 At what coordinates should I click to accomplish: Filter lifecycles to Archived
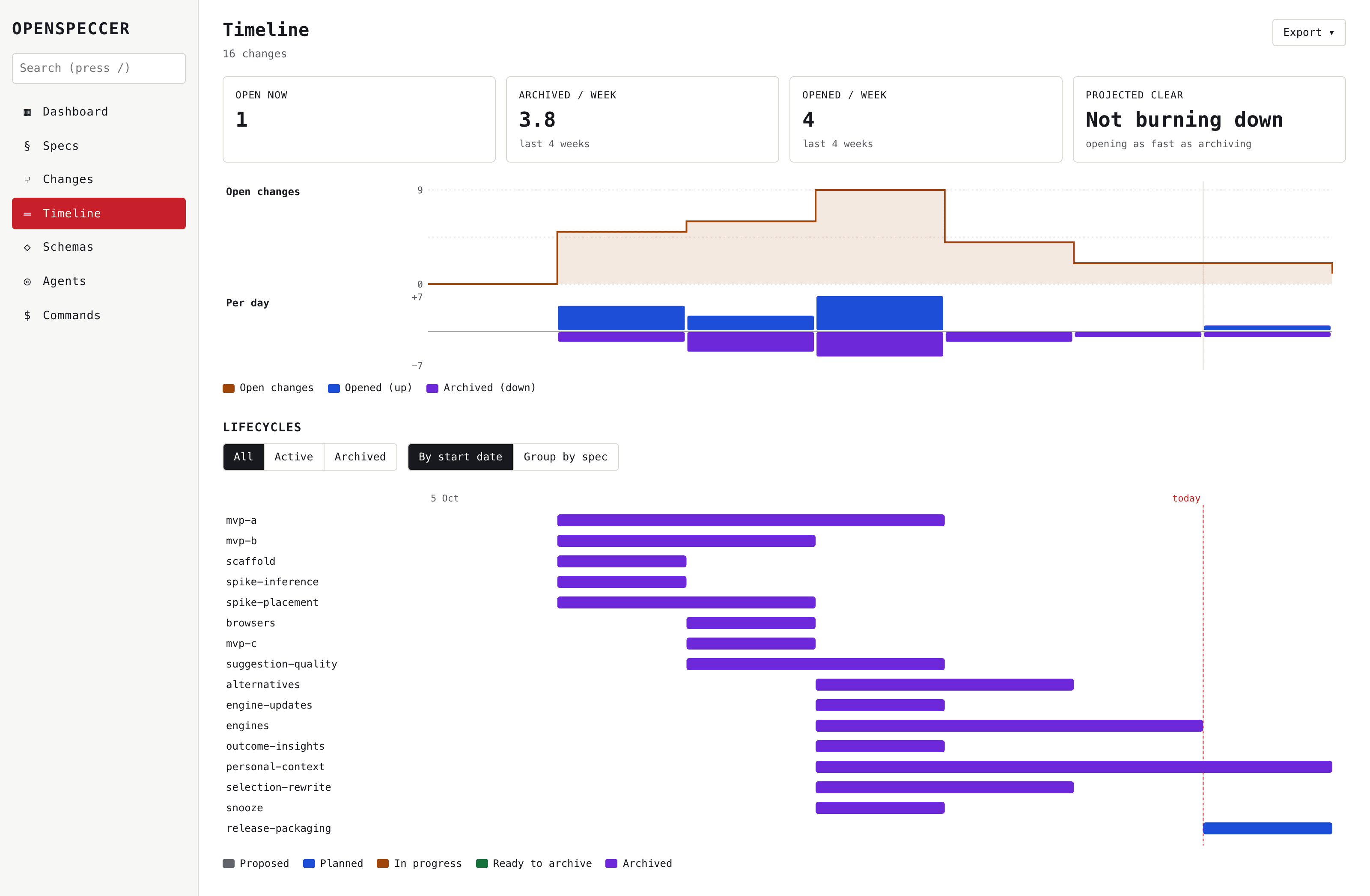360,457
